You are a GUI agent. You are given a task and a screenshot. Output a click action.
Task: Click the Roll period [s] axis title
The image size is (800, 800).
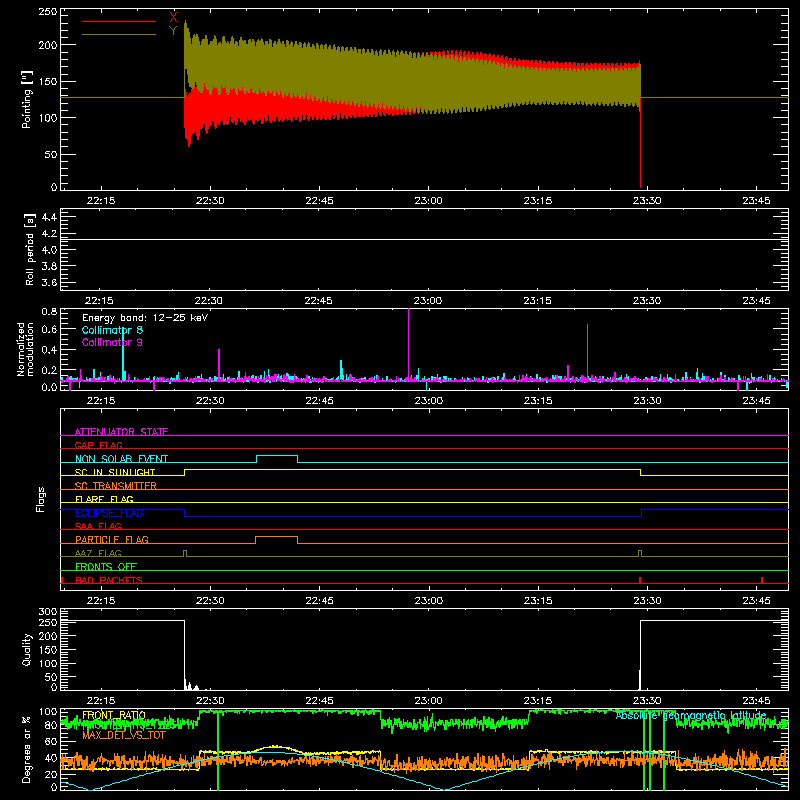(30, 249)
